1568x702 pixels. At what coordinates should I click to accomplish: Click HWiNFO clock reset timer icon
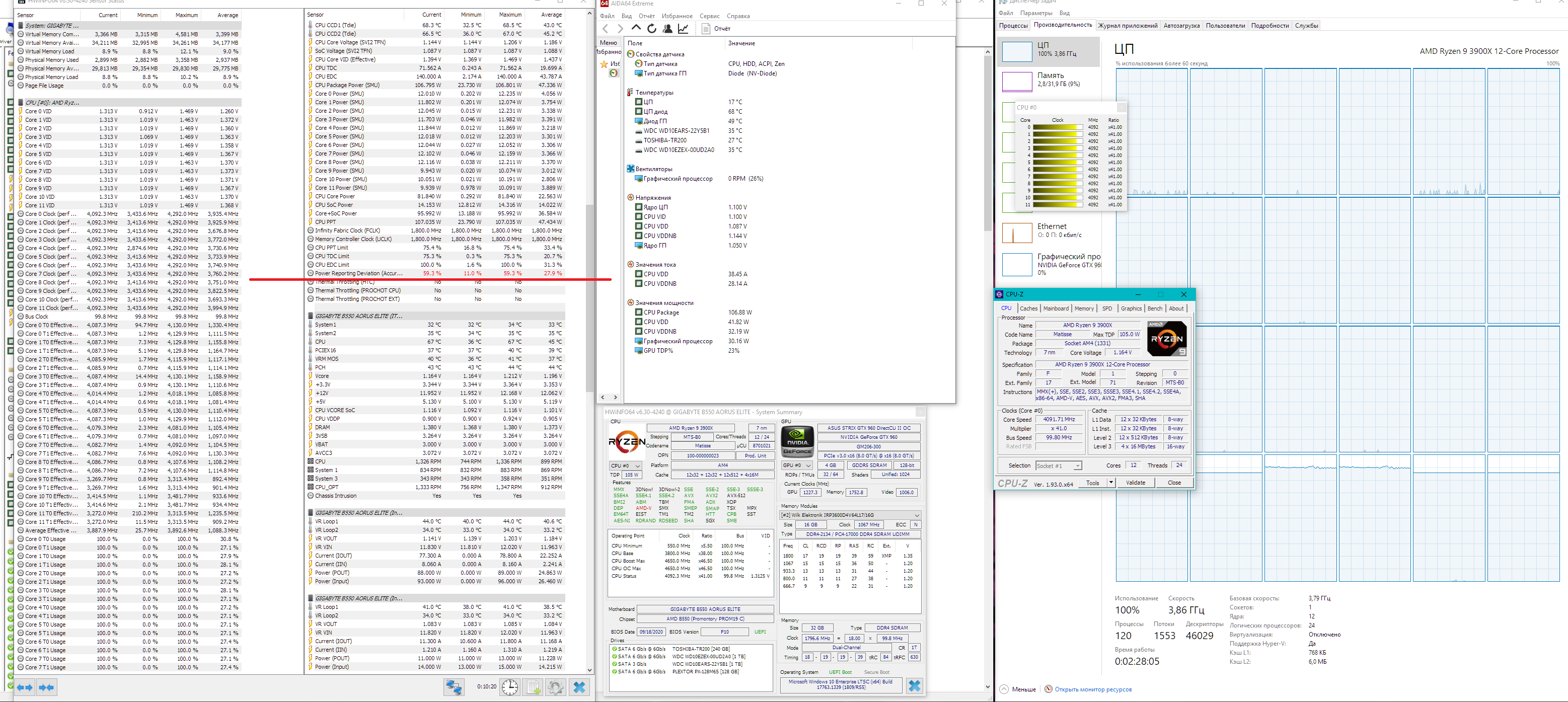pos(509,687)
